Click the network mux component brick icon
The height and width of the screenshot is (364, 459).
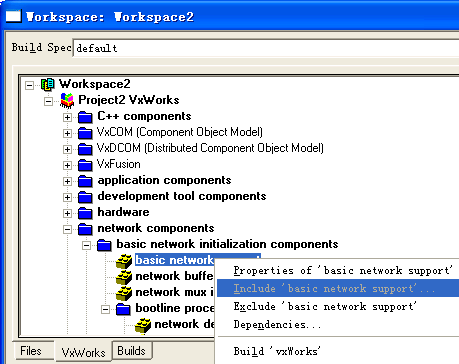point(124,293)
